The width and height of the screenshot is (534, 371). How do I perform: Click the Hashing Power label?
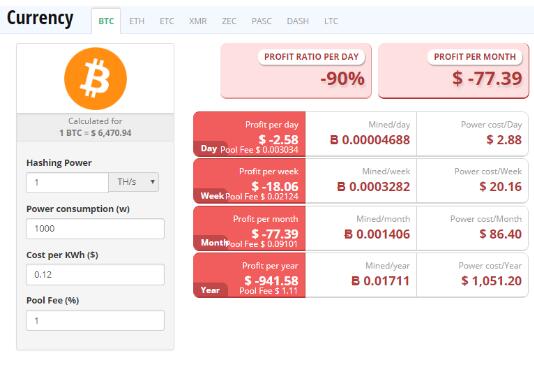[x=59, y=163]
